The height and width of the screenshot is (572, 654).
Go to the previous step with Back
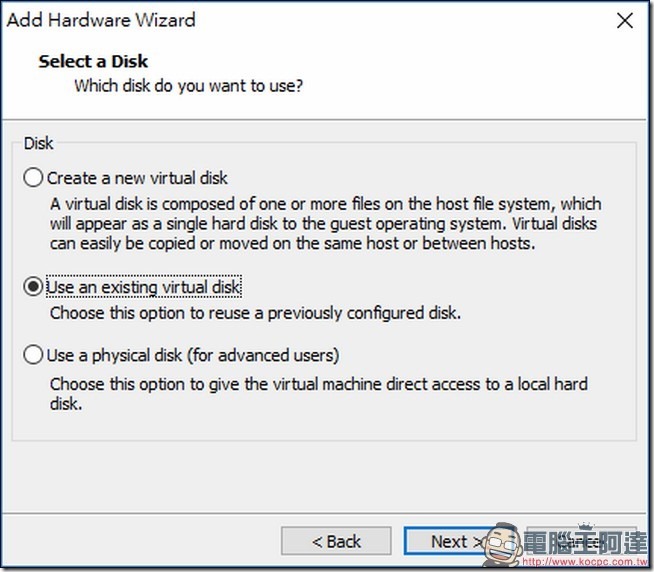pyautogui.click(x=336, y=541)
